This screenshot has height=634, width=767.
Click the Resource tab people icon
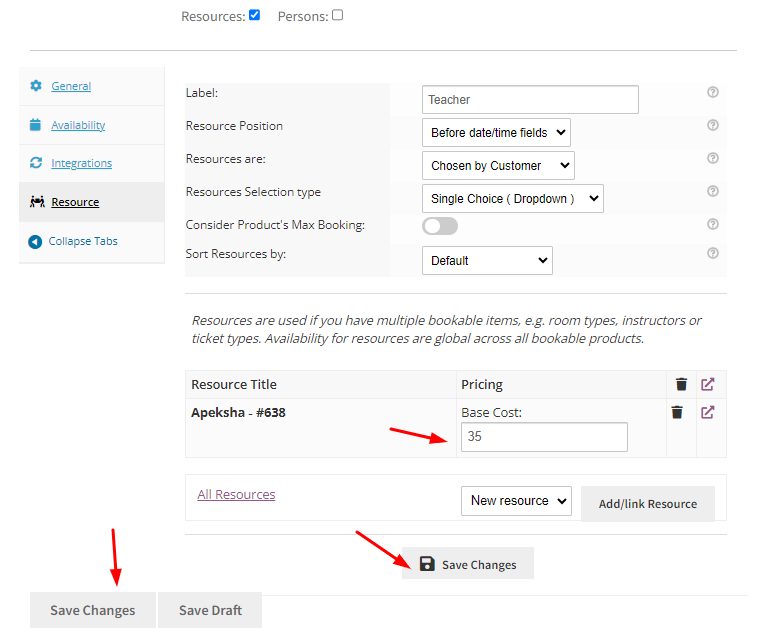37,202
